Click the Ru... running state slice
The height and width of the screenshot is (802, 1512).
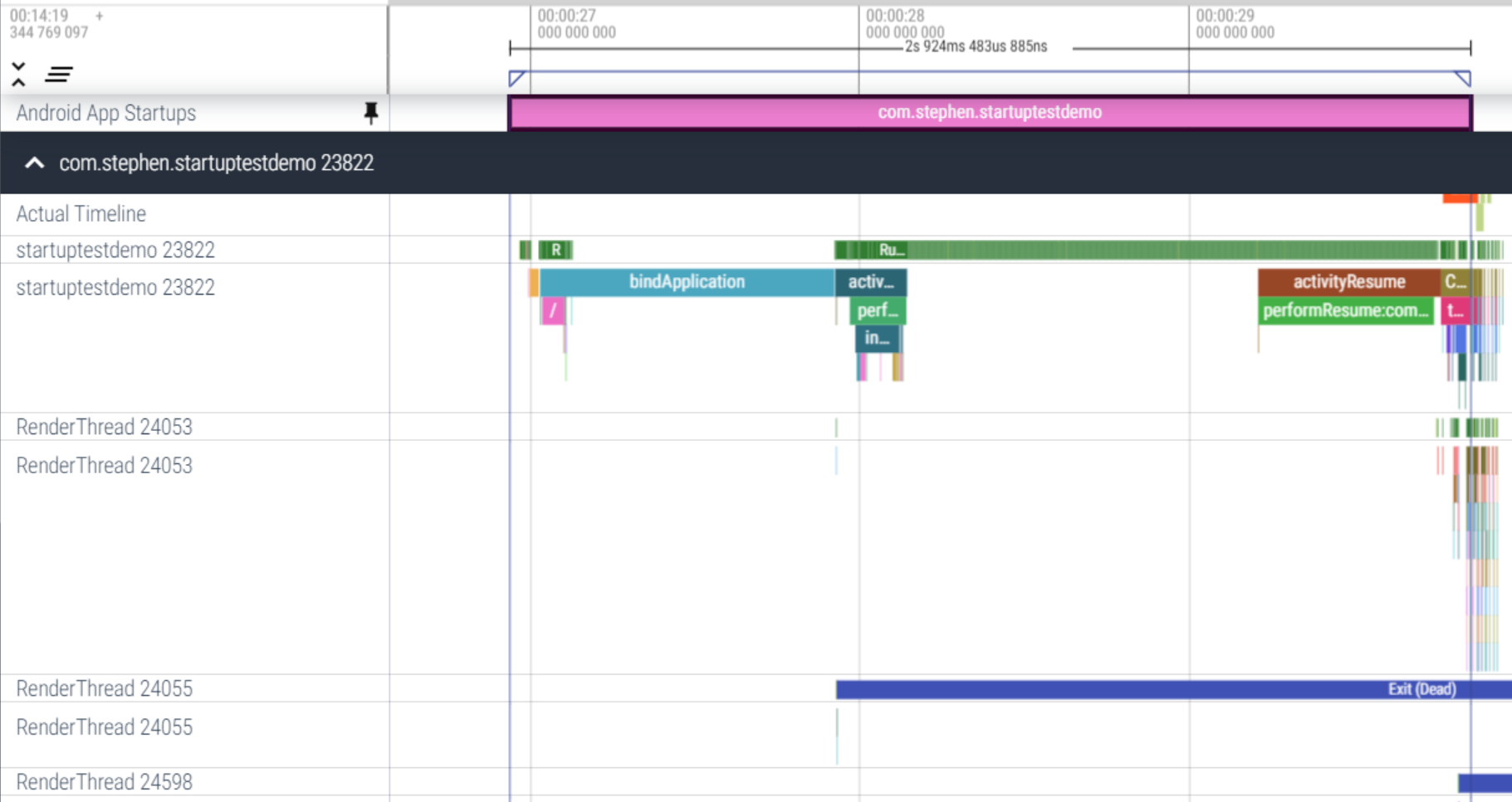coord(891,250)
